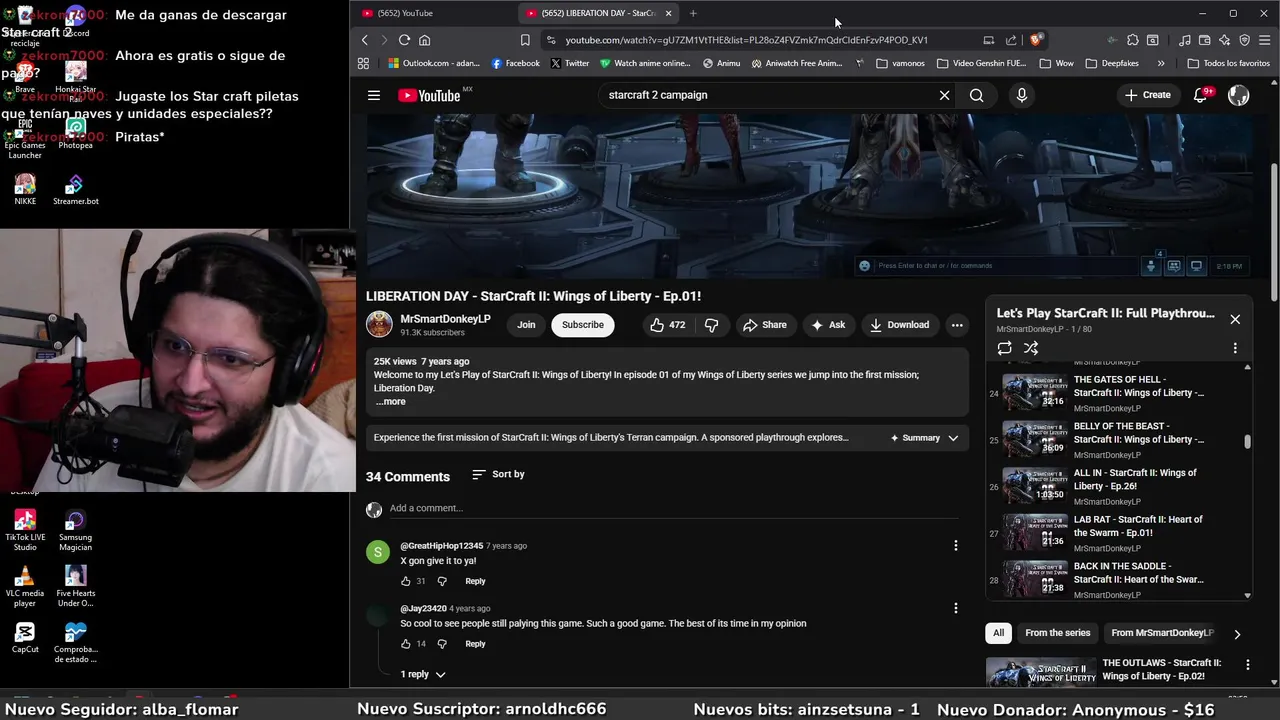
Task: Go to the YouTube home logo
Action: 429,95
